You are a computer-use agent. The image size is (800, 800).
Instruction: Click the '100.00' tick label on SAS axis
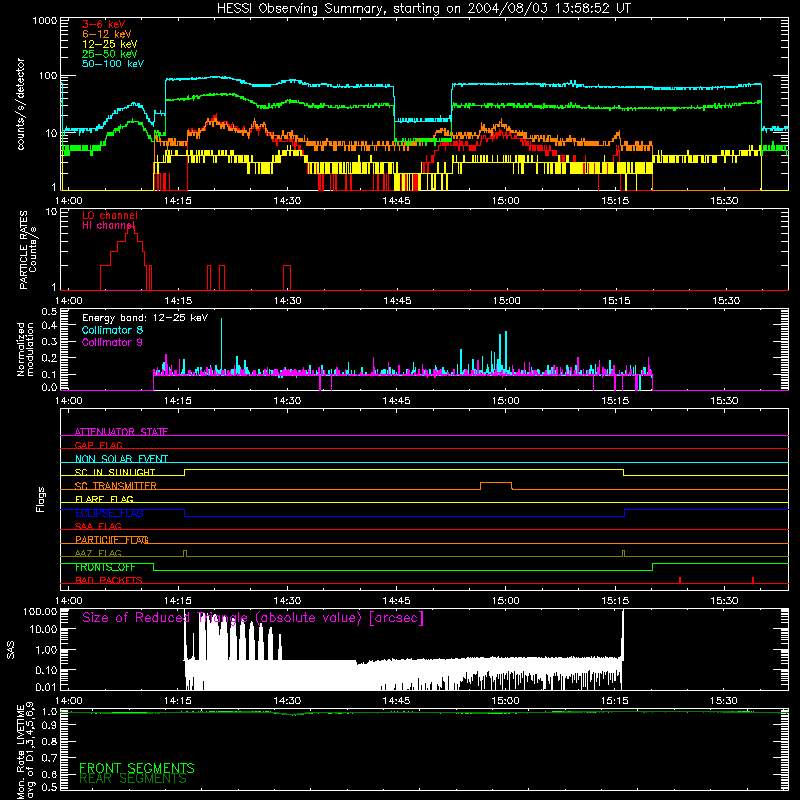click(40, 612)
